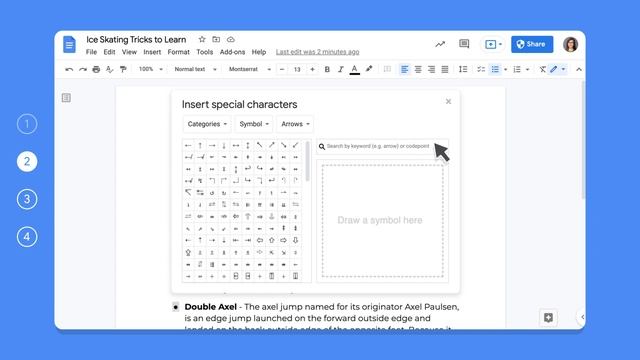
Task: Hide the menus with the caret
Action: 579,69
